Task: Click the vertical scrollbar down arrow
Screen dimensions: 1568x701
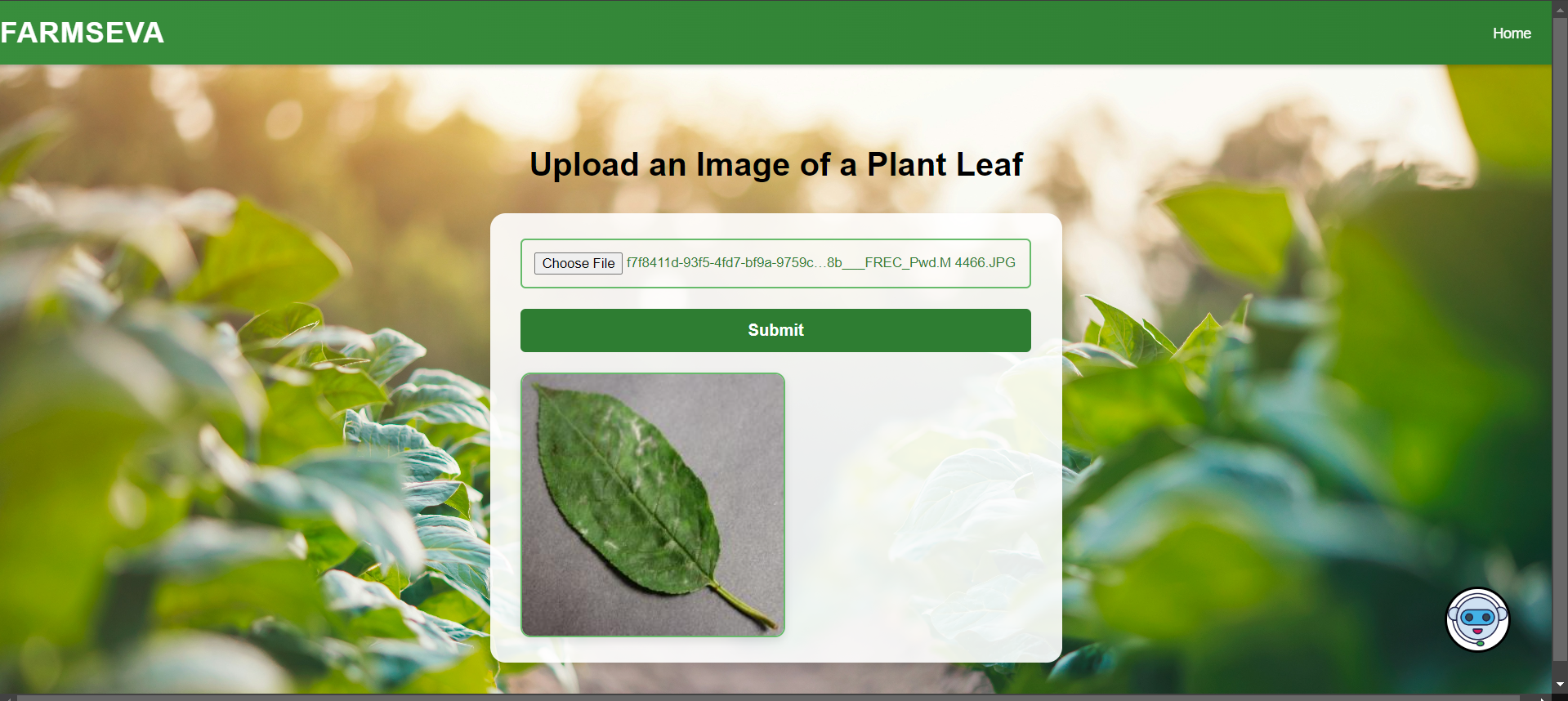Action: tap(1560, 685)
